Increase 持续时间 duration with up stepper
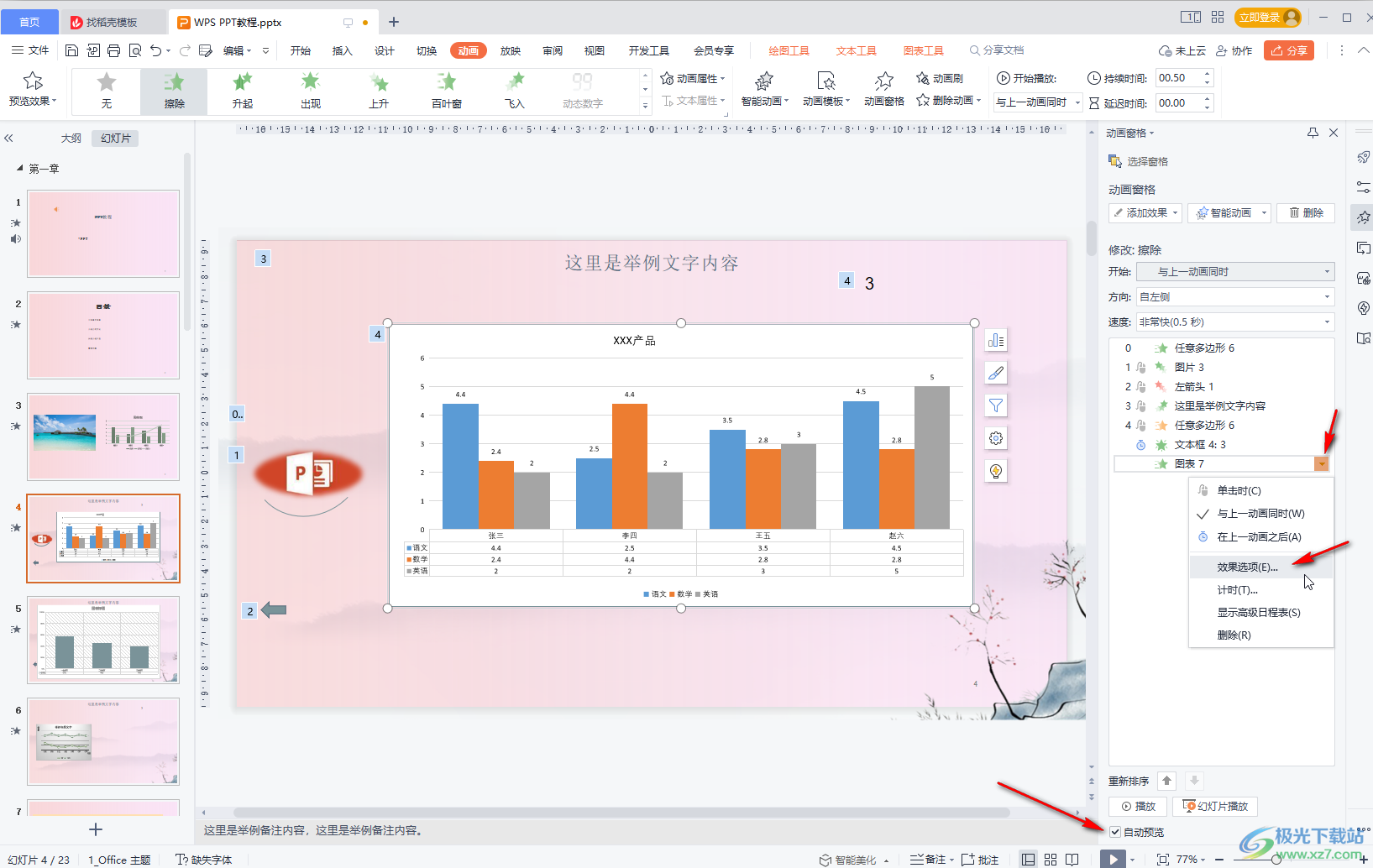 point(1208,74)
